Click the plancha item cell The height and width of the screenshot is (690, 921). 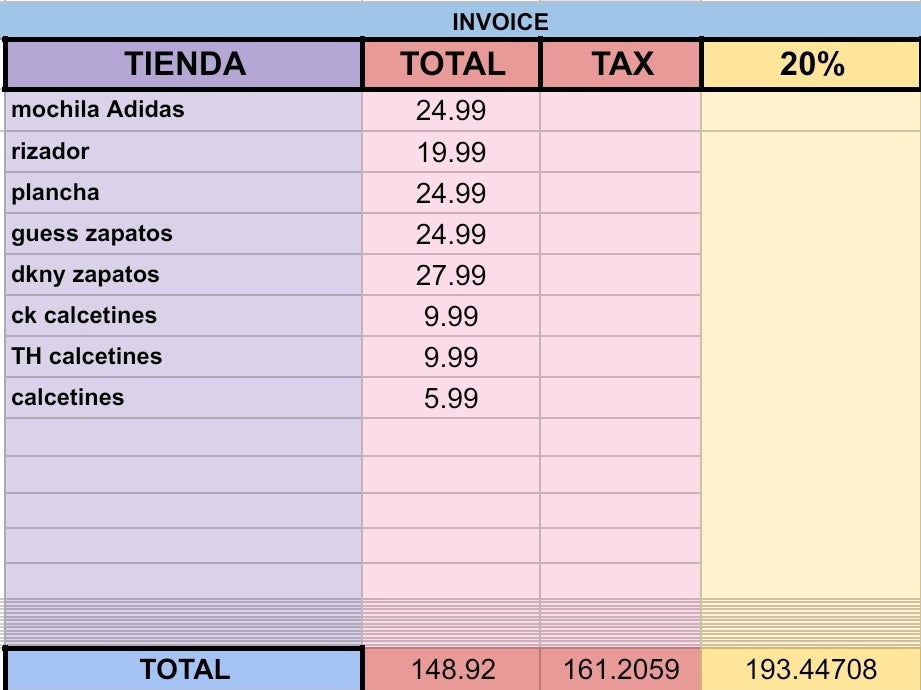[x=184, y=193]
